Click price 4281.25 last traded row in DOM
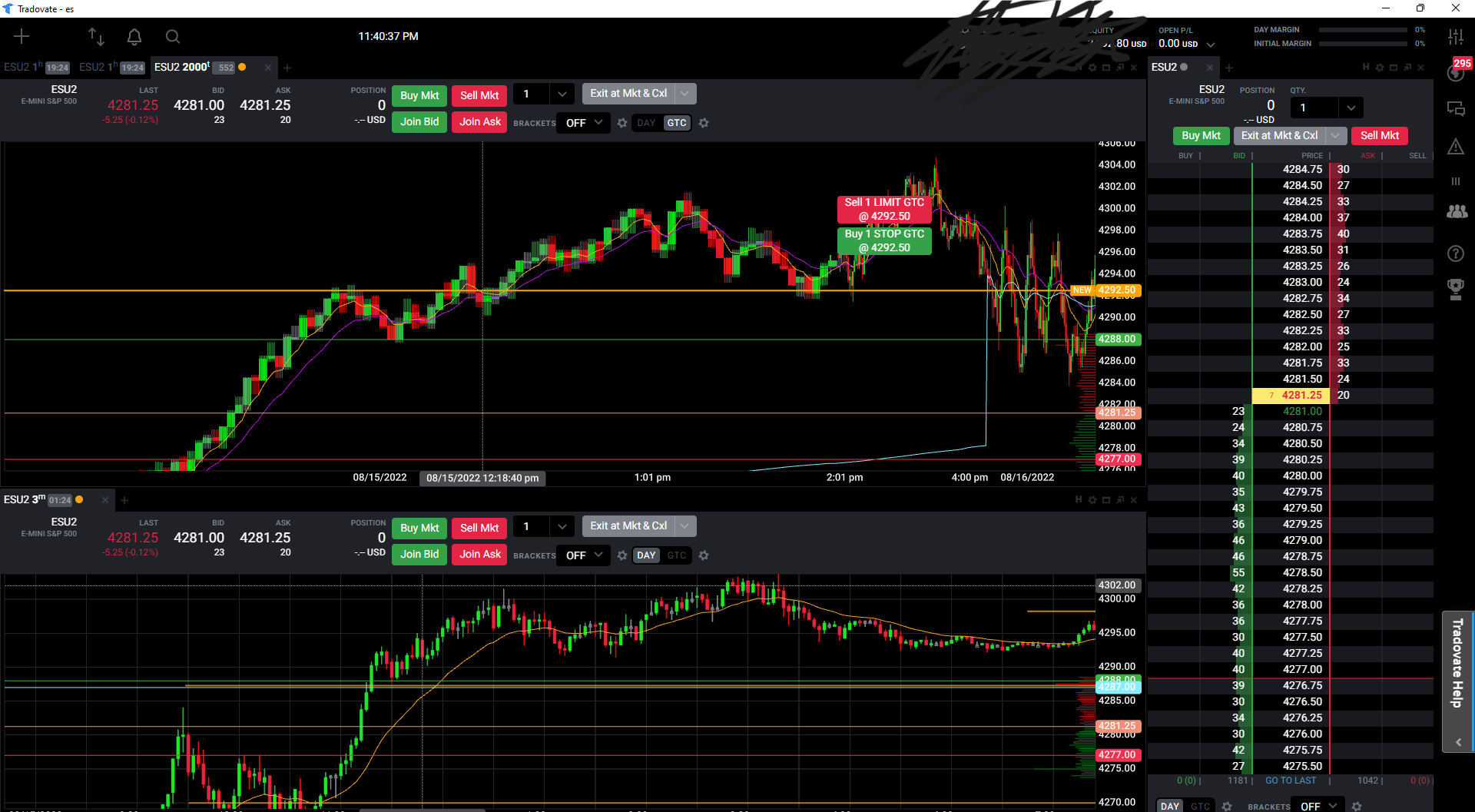The height and width of the screenshot is (812, 1475). pyautogui.click(x=1291, y=396)
